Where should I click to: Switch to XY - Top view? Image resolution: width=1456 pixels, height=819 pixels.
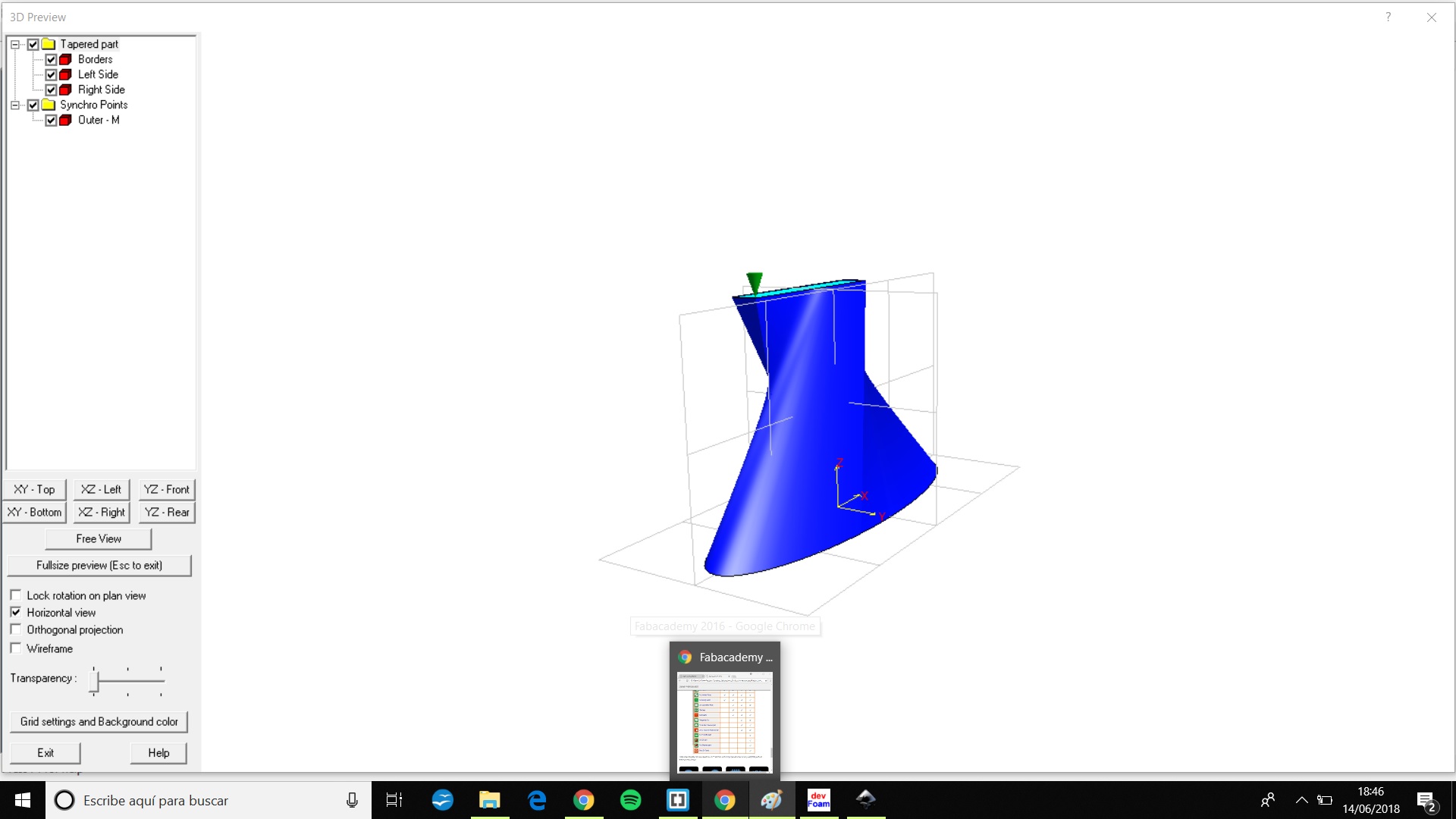(x=35, y=489)
